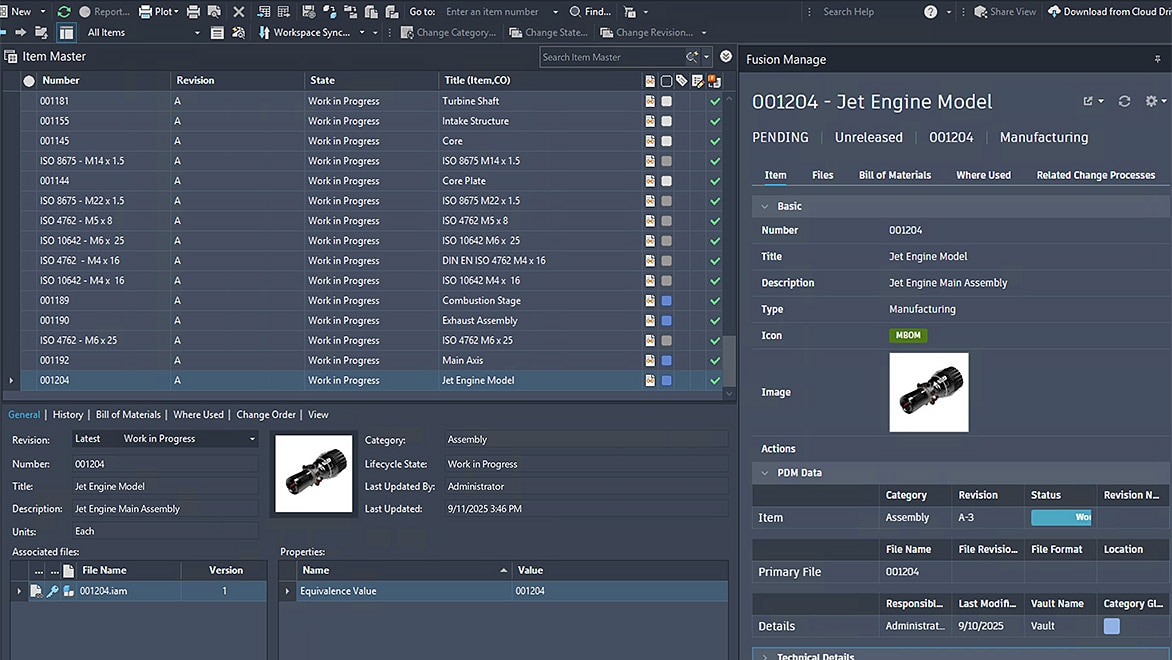The image size is (1172, 660).
Task: Click the blue Status progress bar for the item
Action: tap(1059, 517)
